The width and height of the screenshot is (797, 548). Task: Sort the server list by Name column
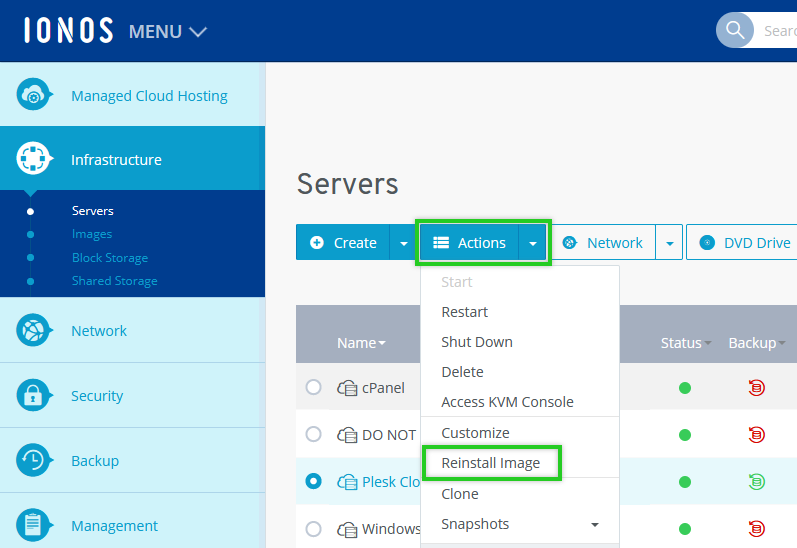(x=361, y=343)
